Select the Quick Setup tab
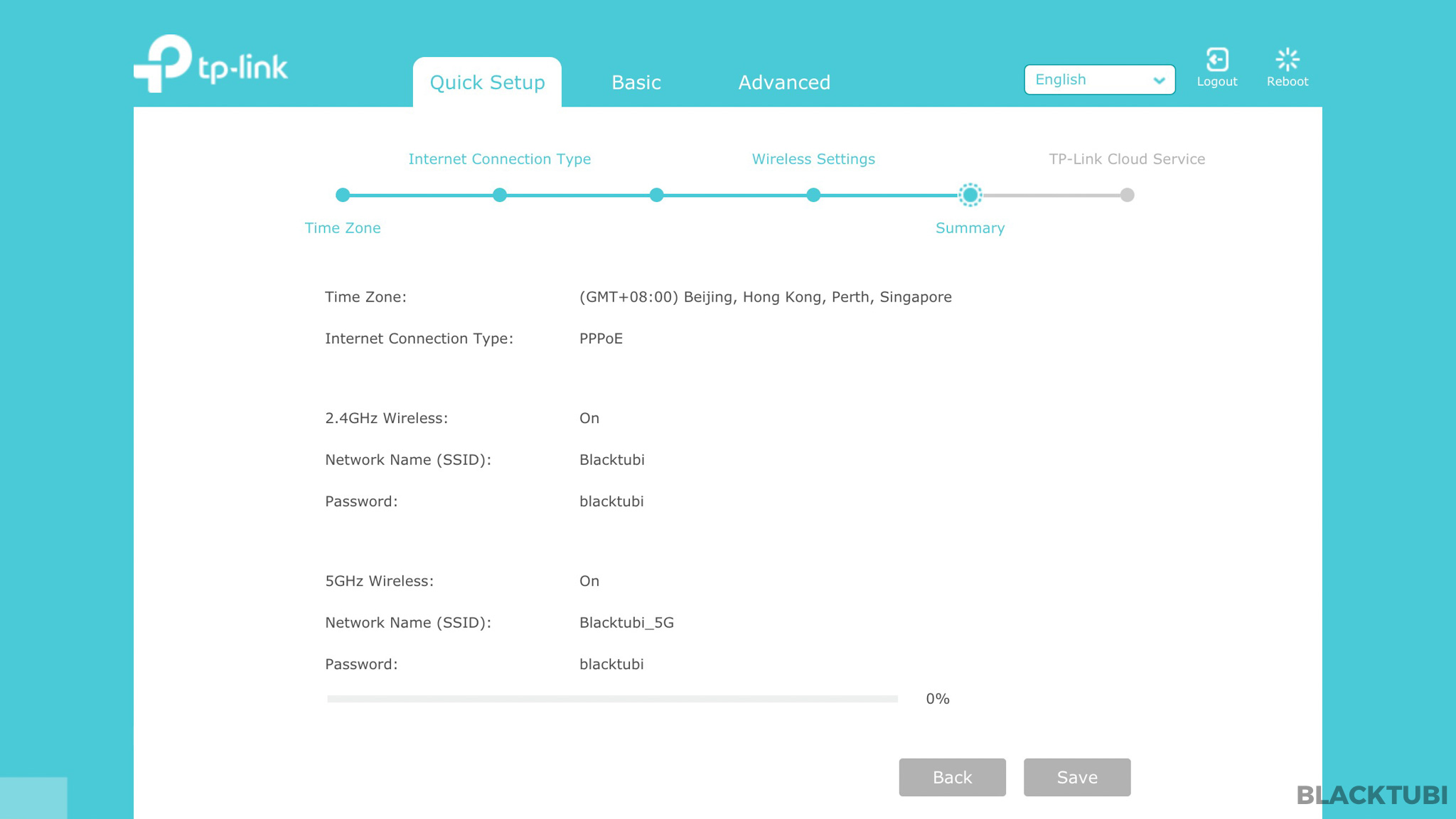Image resolution: width=1456 pixels, height=819 pixels. pos(487,82)
